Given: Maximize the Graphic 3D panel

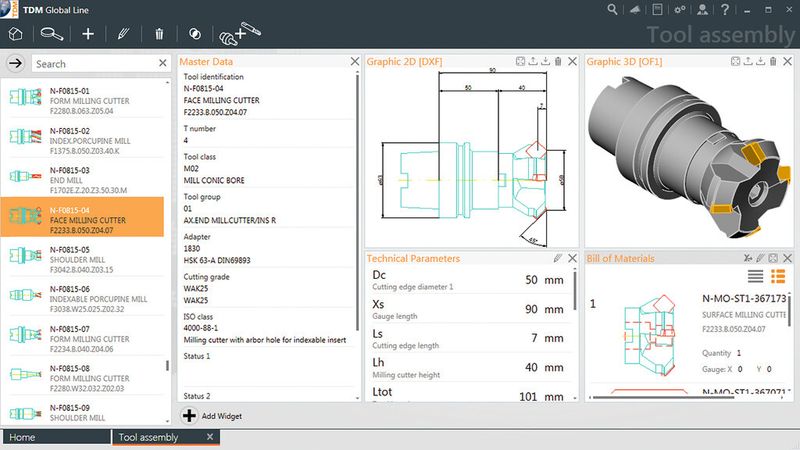Looking at the screenshot, I should point(735,61).
